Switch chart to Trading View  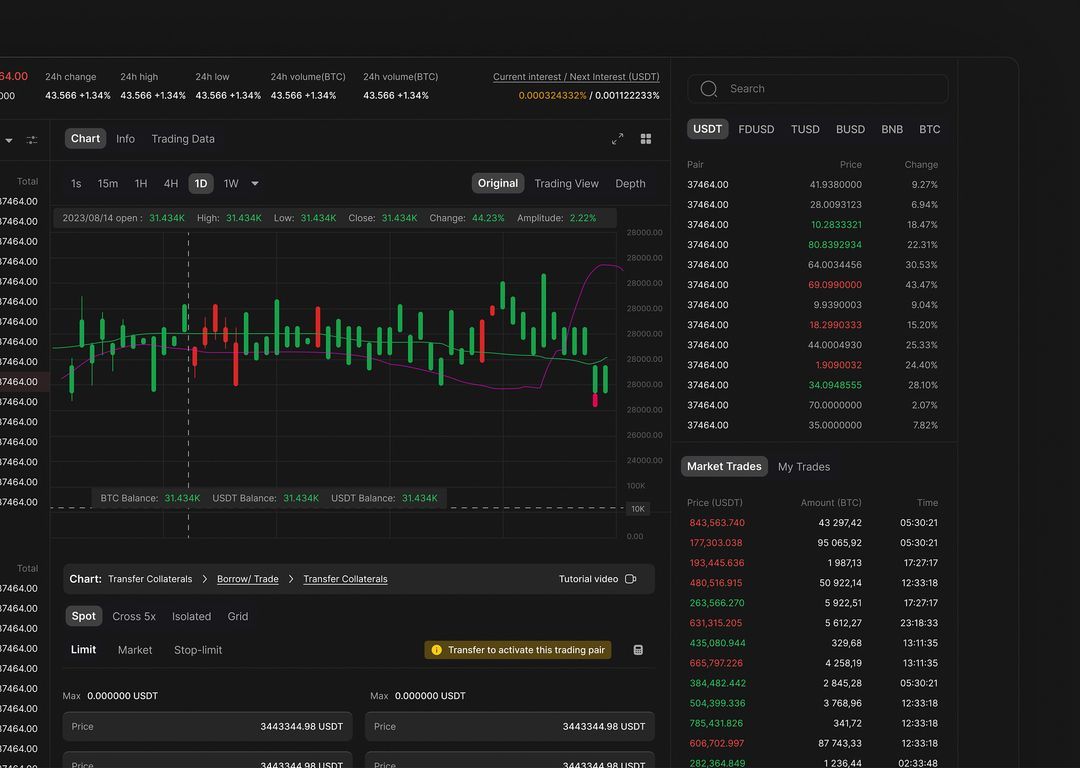566,183
